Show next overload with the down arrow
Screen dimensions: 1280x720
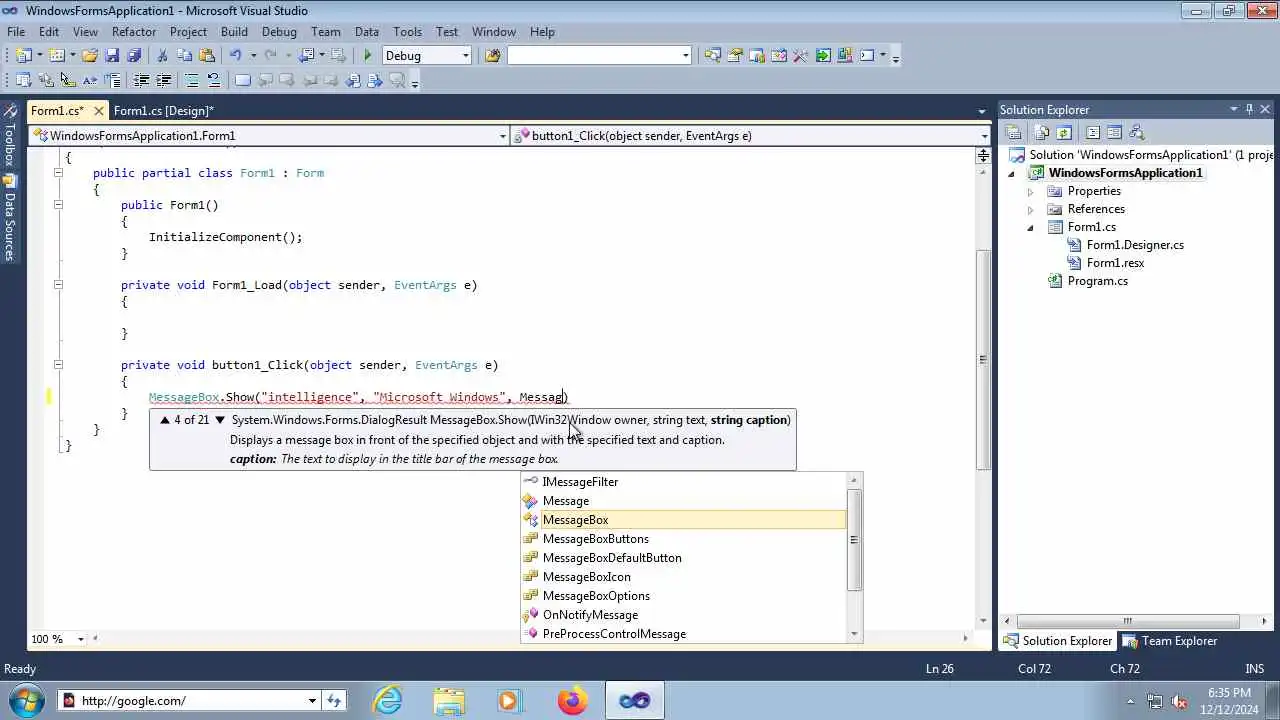coord(220,420)
